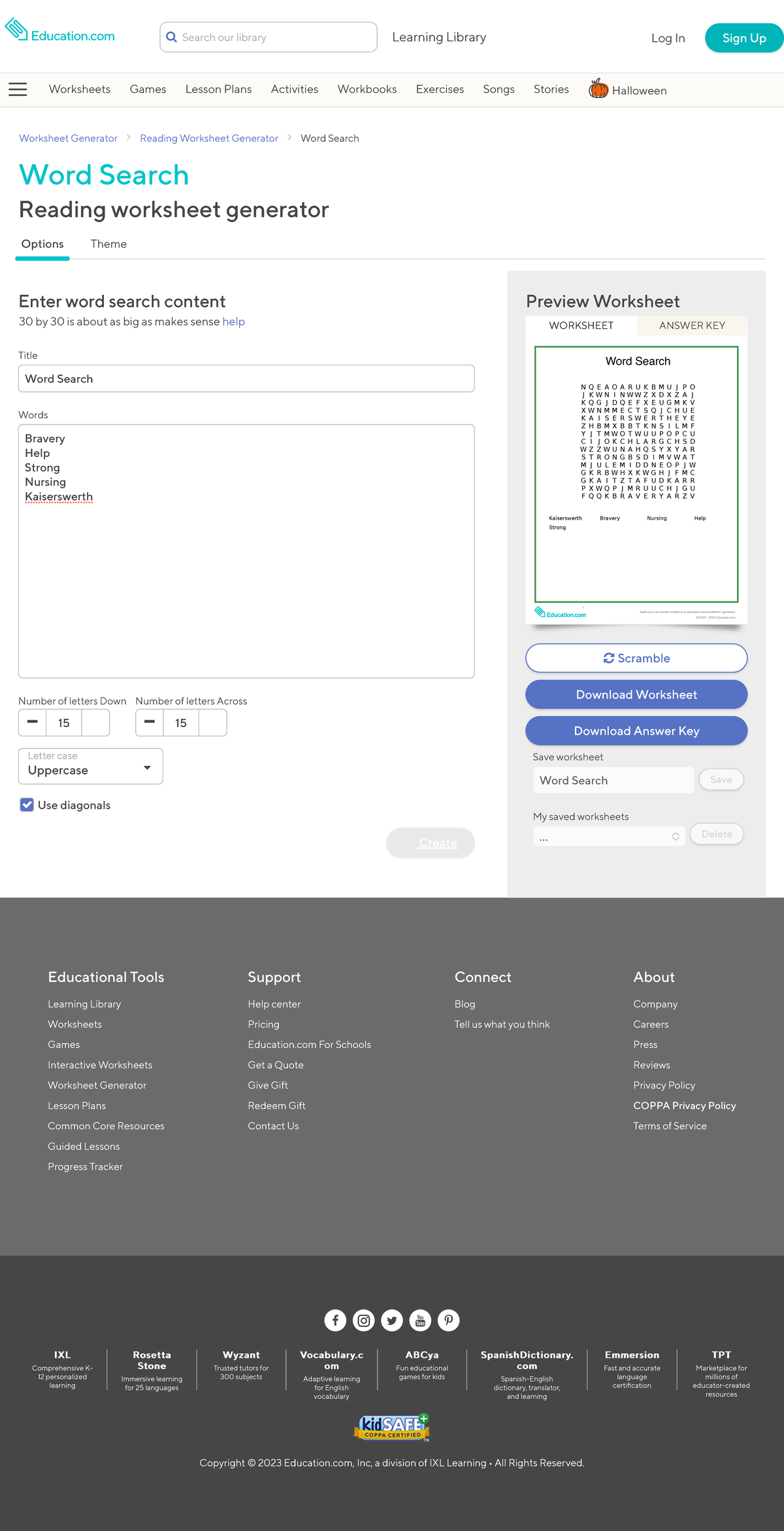Viewport: 784px width, 1531px height.
Task: Open Education.com's Facebook page icon
Action: click(335, 1320)
